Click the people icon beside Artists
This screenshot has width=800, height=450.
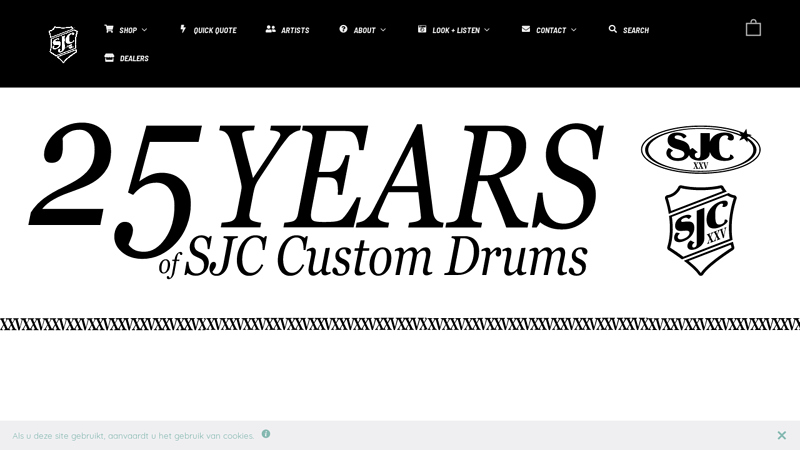(x=270, y=29)
